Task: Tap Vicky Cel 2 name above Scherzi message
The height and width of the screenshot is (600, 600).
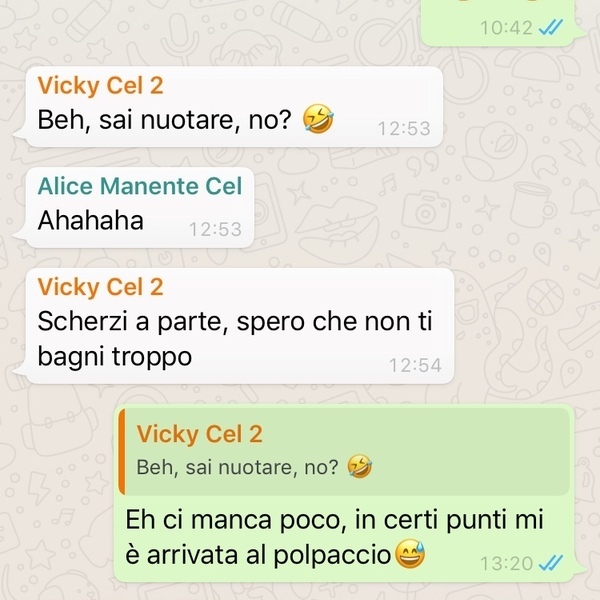Action: (100, 287)
